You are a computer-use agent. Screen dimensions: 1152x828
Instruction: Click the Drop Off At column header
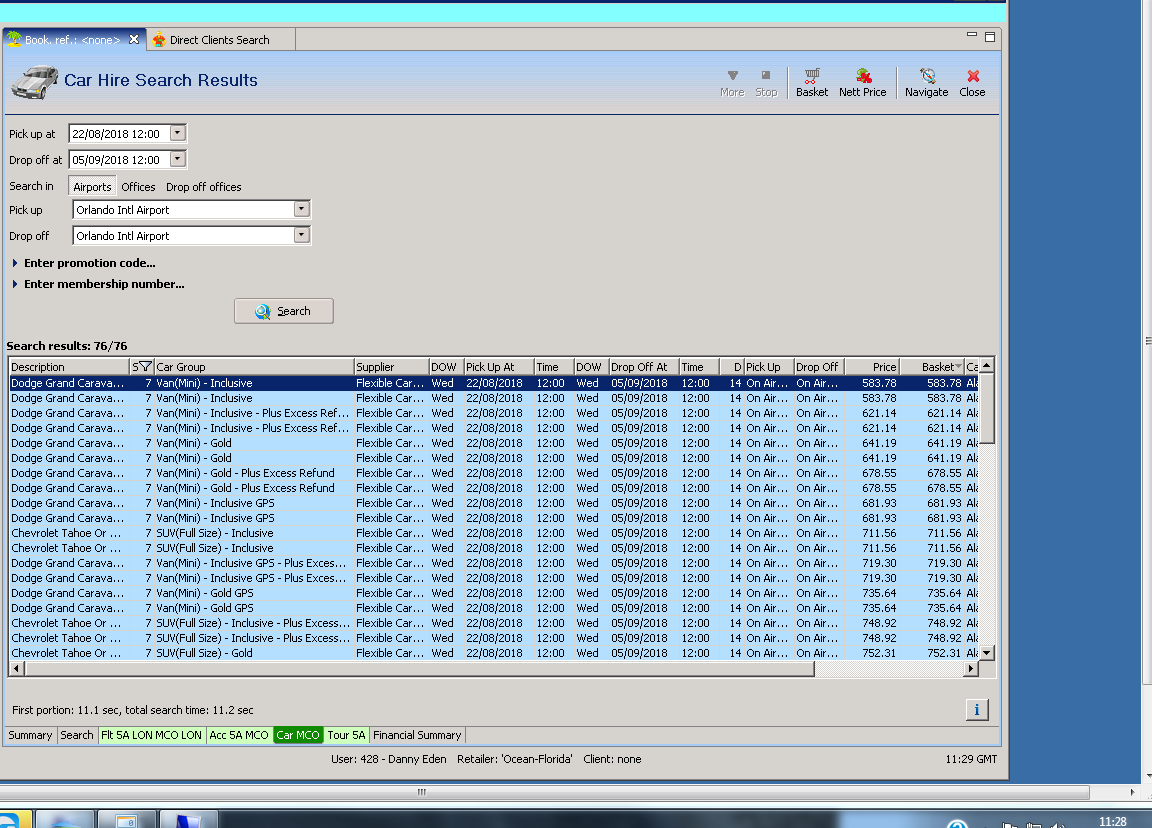pos(644,367)
